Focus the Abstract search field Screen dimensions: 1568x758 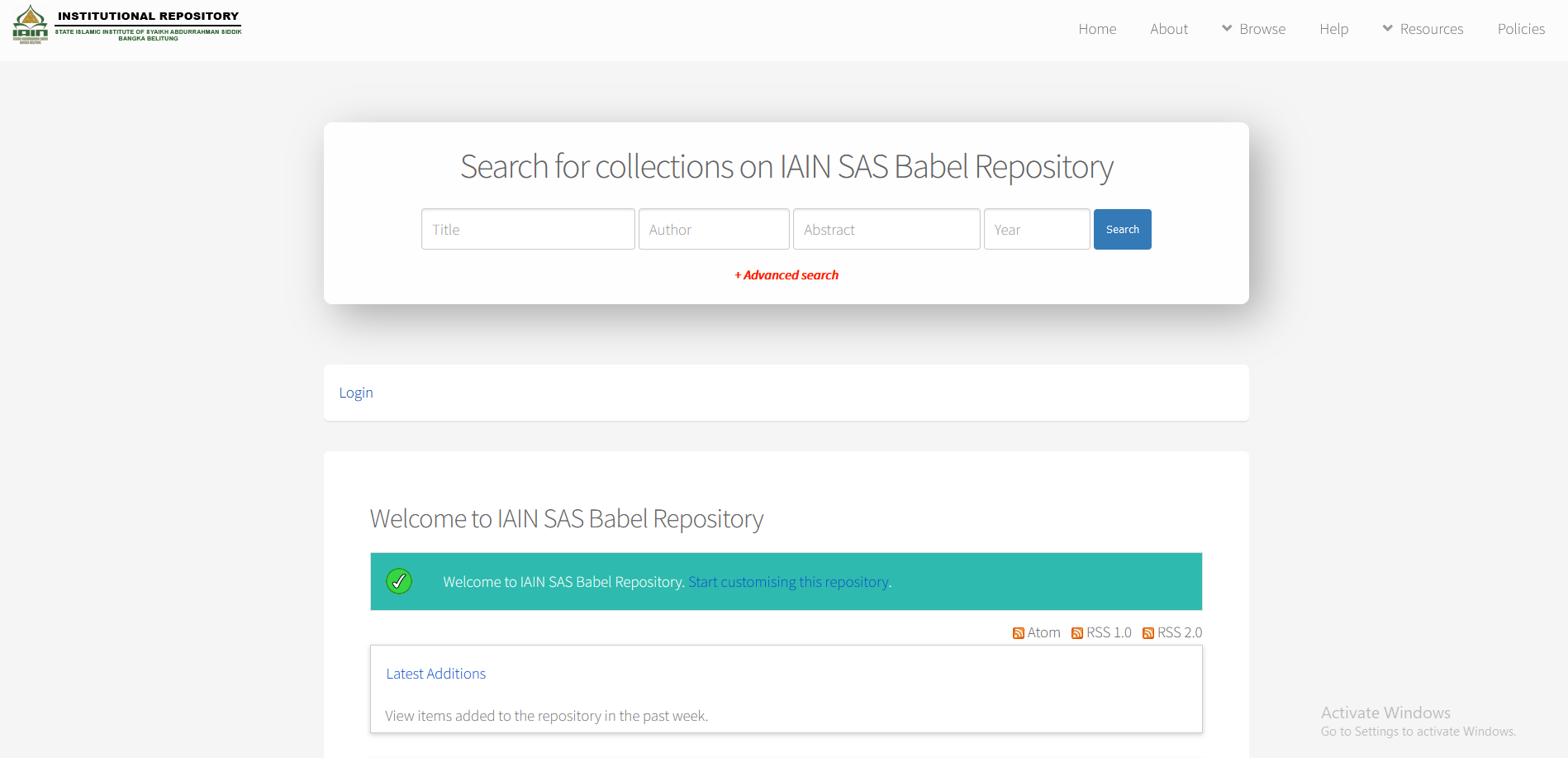[886, 229]
